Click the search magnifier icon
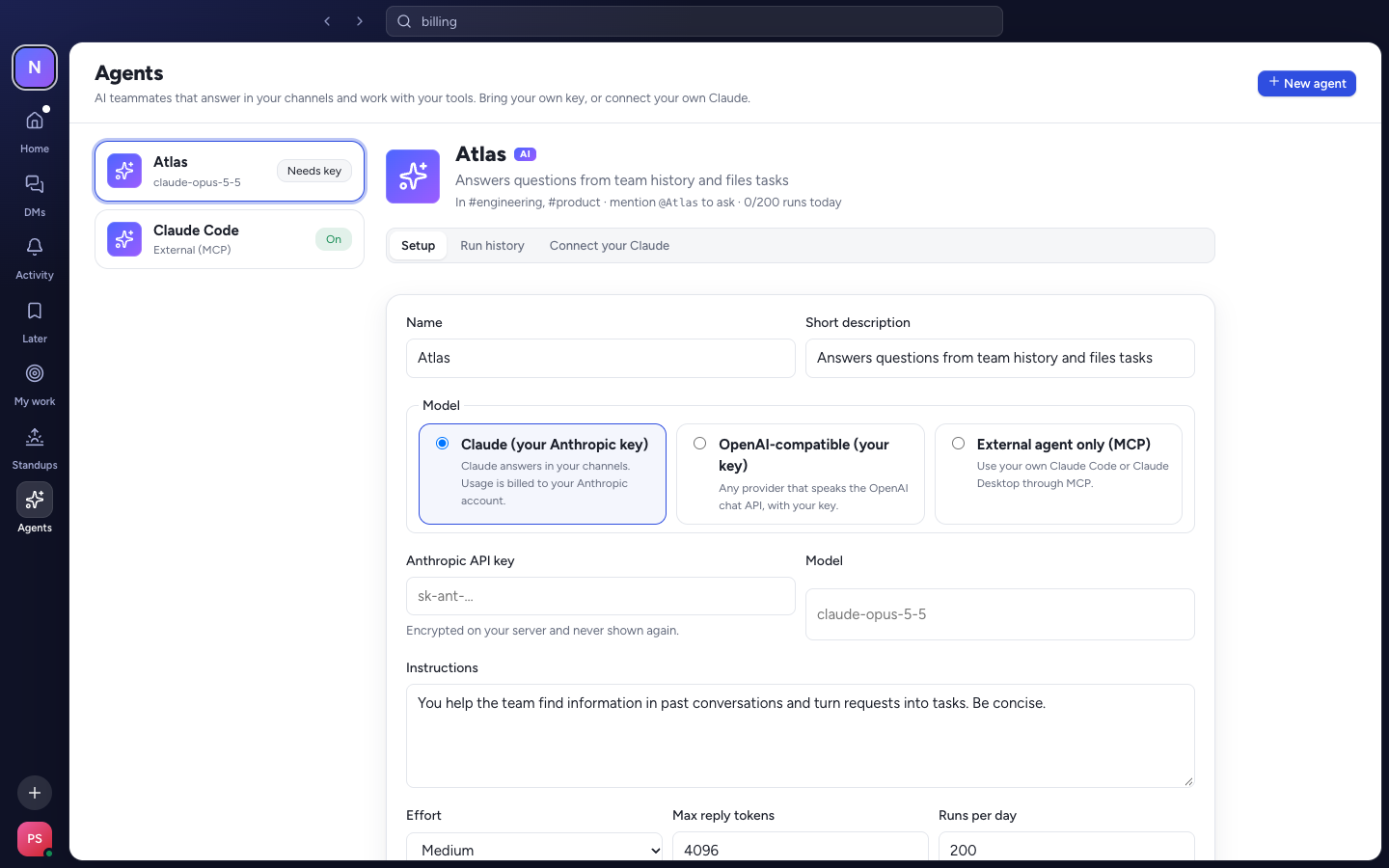The height and width of the screenshot is (868, 1389). point(404,21)
